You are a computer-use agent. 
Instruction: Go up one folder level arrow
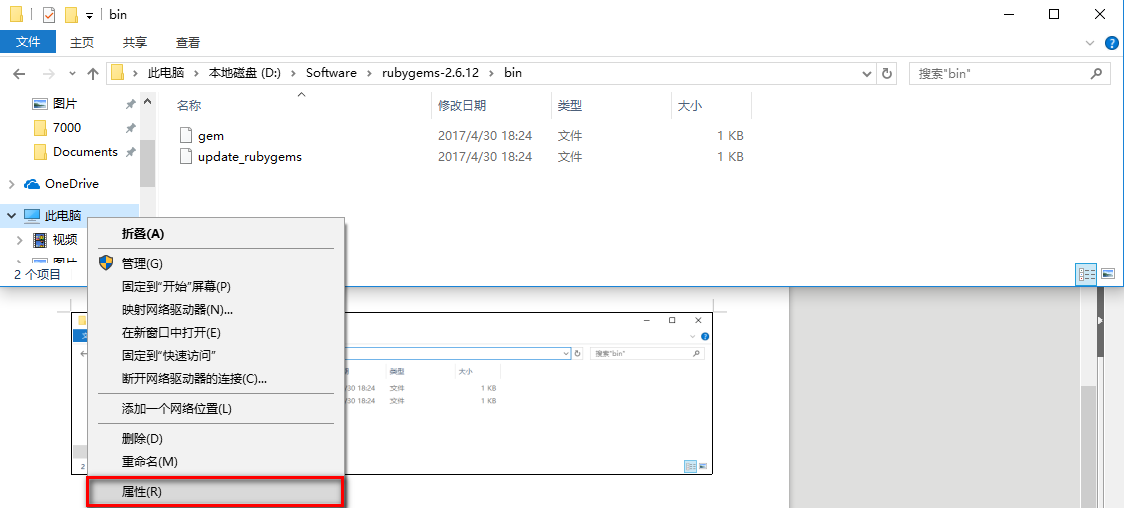[x=92, y=73]
